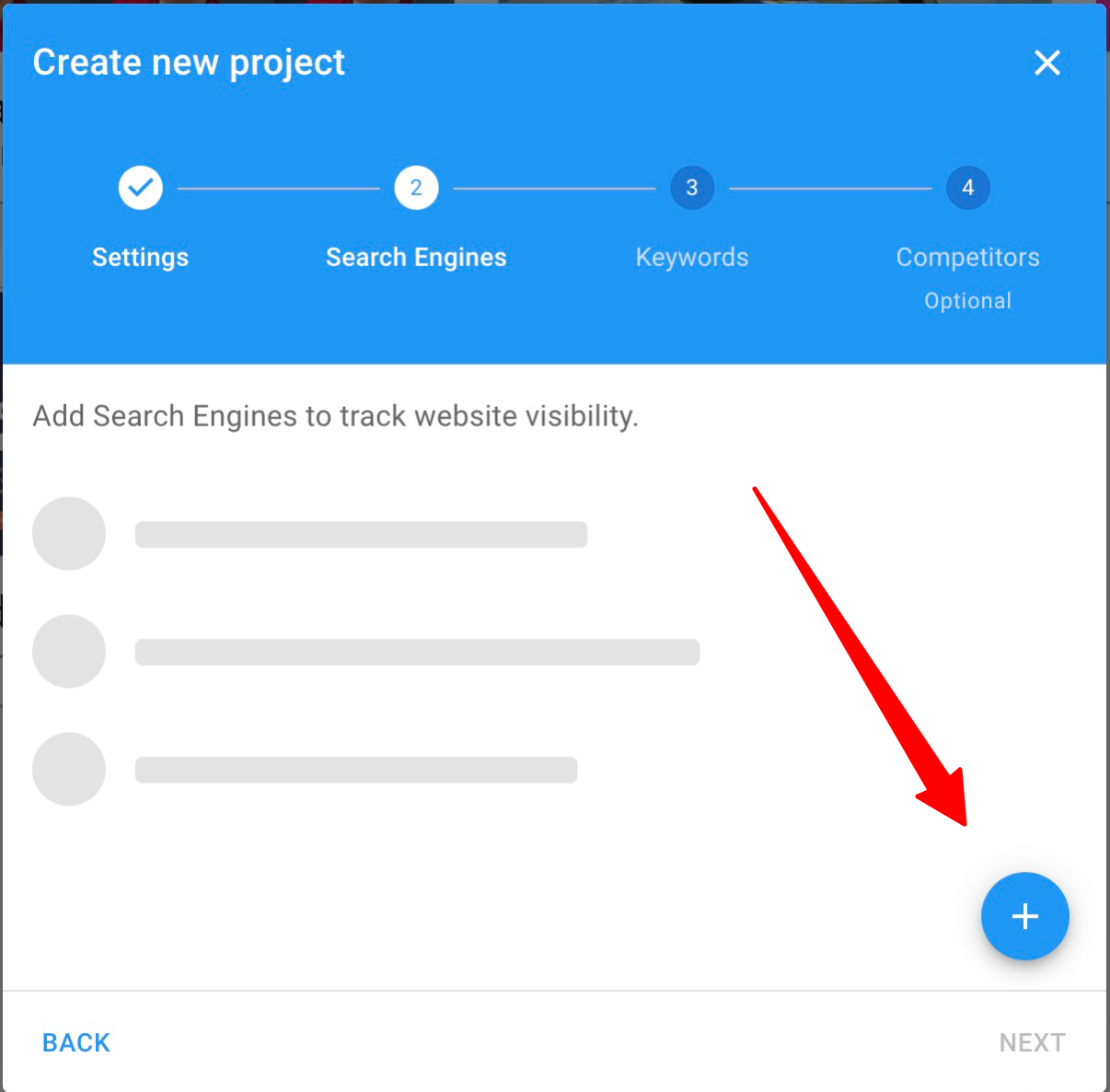Click the Add Search Engines instruction text
The image size is (1110, 1092).
click(336, 416)
